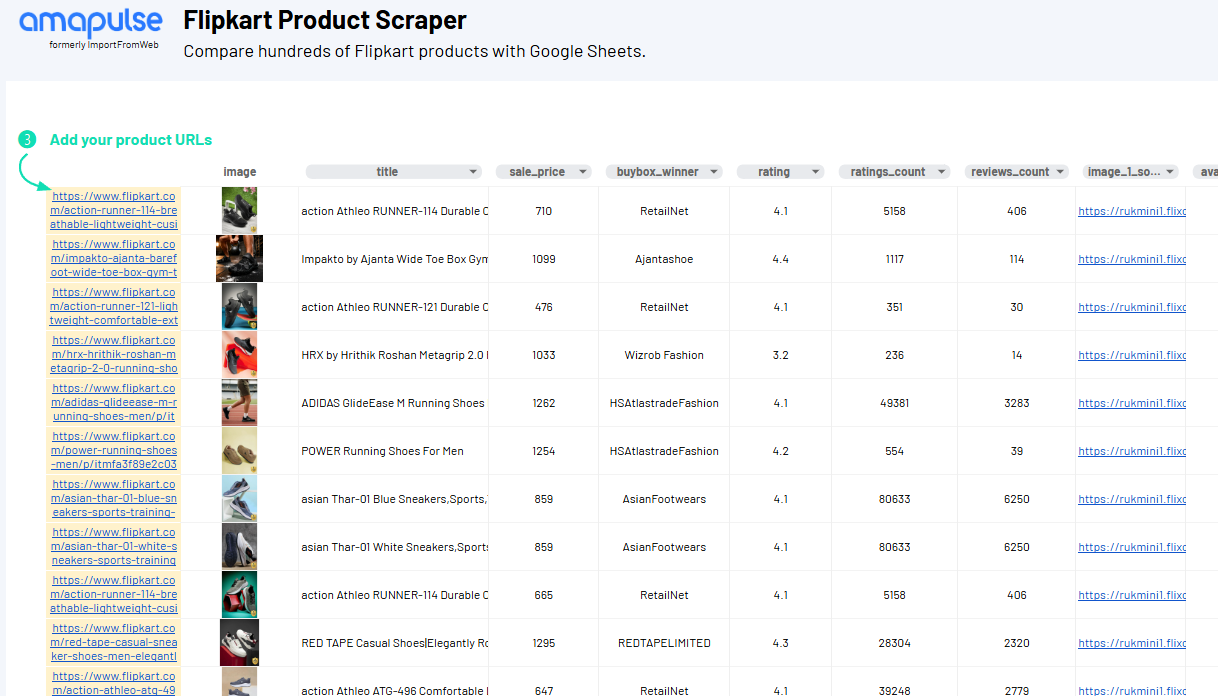The image size is (1218, 696).
Task: Select the Impakto by Ajanta shoe thumbnail
Action: (x=239, y=258)
